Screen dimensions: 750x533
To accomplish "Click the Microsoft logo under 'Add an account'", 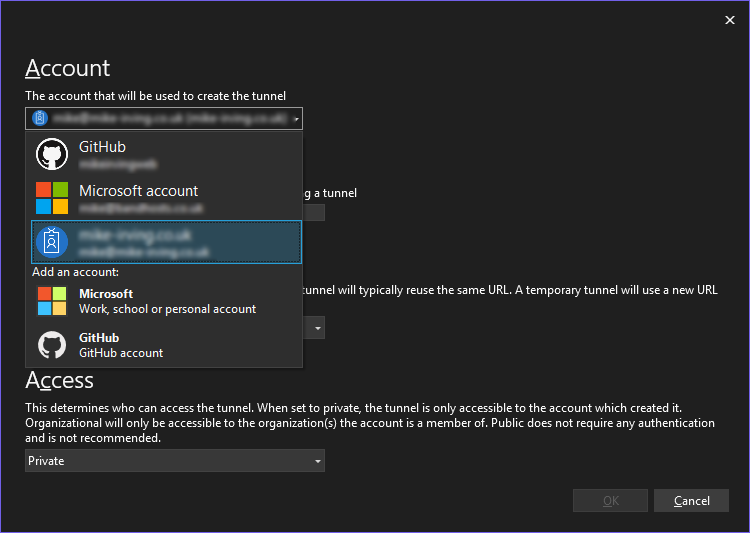I will pos(52,301).
